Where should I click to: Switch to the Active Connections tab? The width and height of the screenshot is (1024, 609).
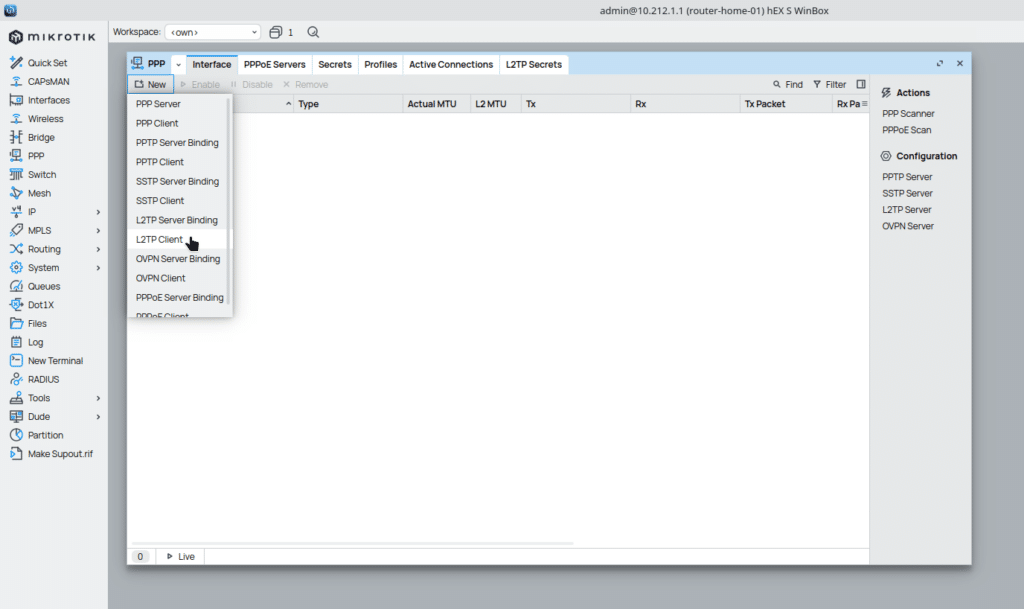[451, 65]
